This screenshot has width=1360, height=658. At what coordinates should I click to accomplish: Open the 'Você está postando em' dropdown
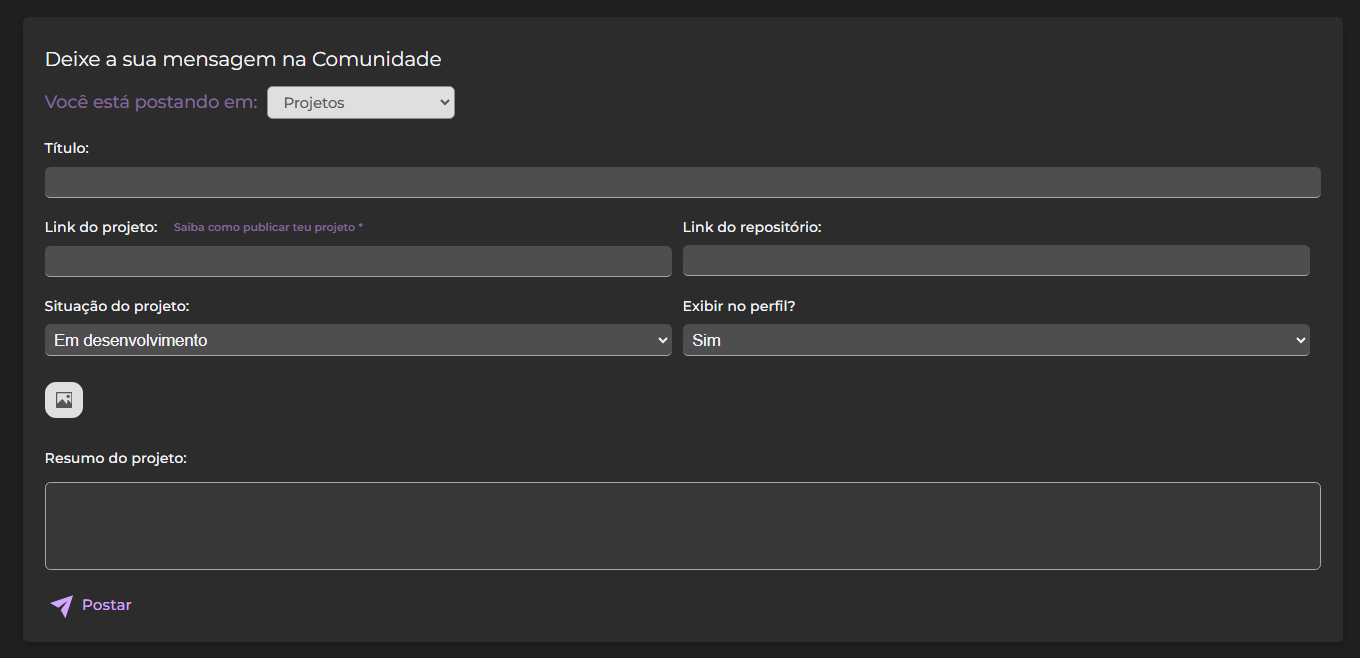[x=360, y=102]
